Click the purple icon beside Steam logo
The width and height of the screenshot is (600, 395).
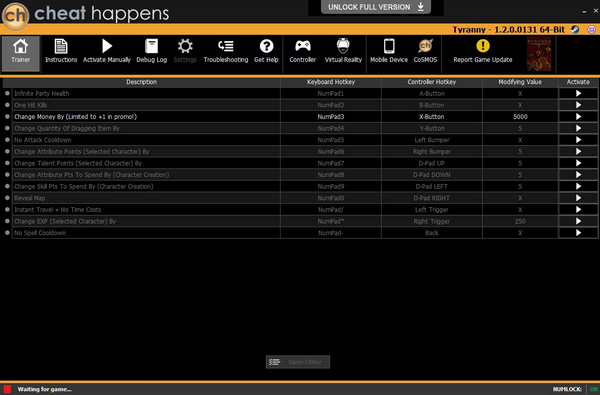(x=592, y=29)
